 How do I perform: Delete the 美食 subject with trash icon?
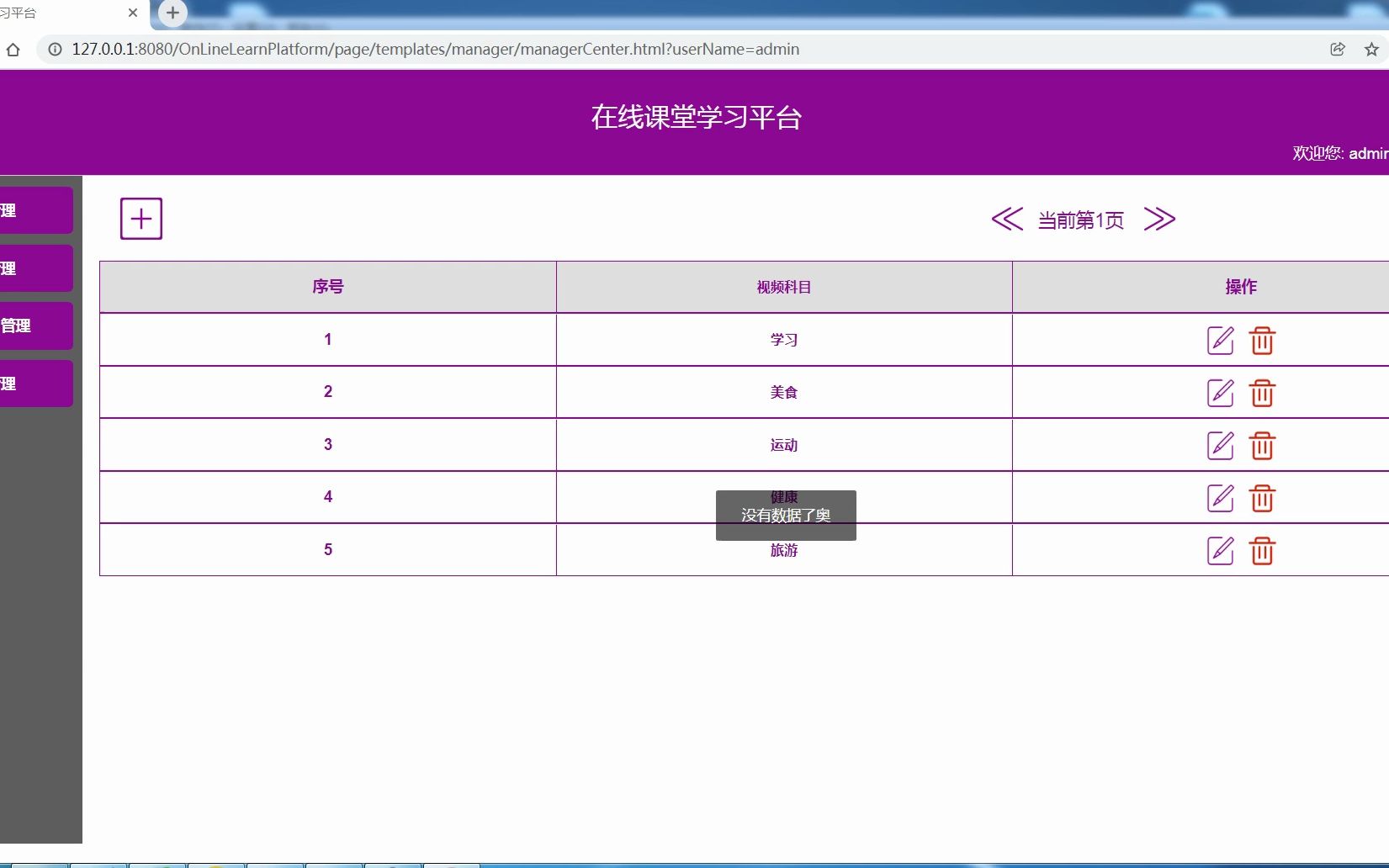[1262, 393]
